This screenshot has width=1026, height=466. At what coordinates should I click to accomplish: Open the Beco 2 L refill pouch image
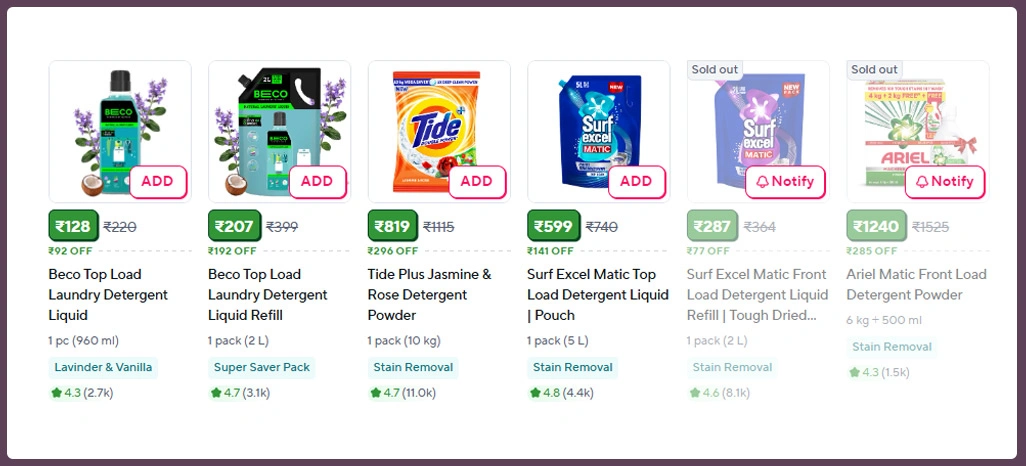[x=270, y=125]
